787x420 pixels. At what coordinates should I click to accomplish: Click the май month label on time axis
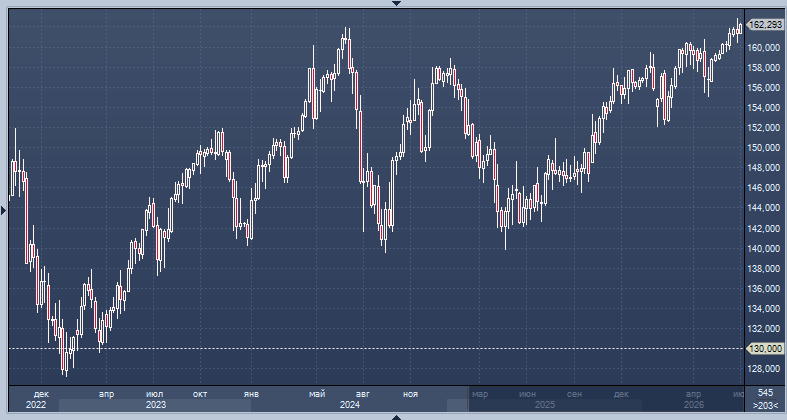pyautogui.click(x=317, y=394)
